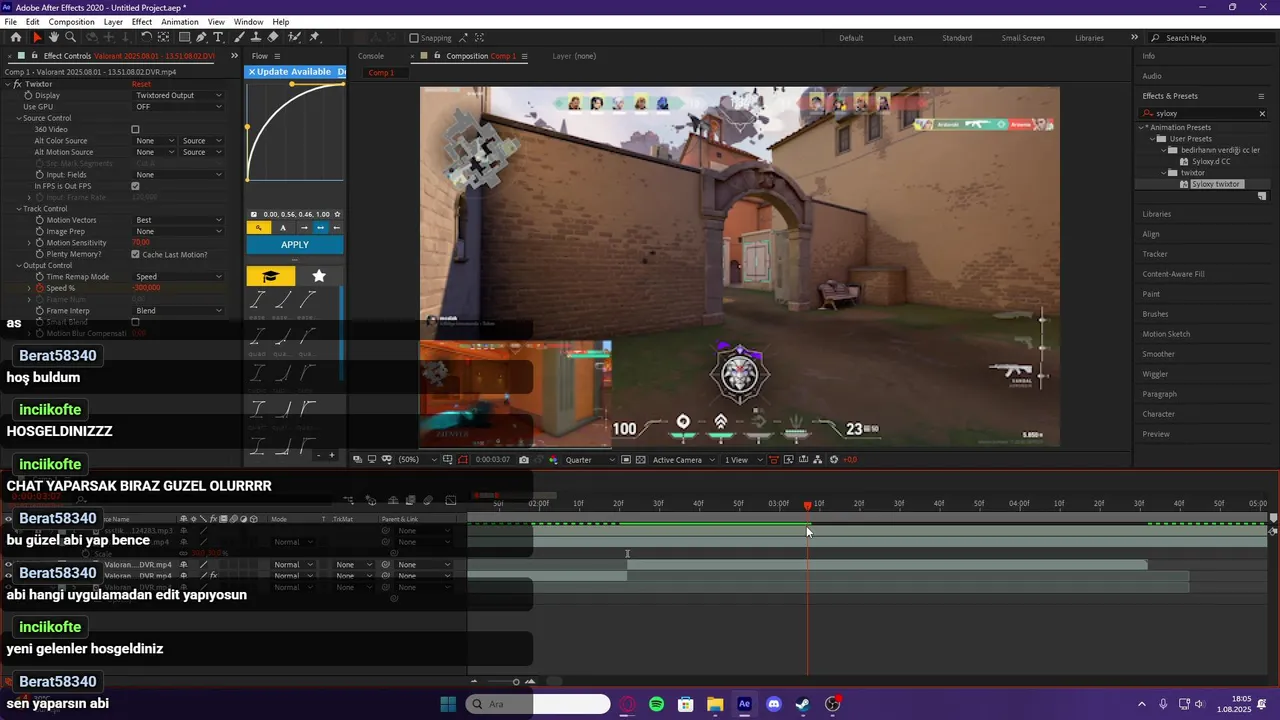Switch to the Standard workspace
Screen dimensions: 1280x720
point(957,38)
